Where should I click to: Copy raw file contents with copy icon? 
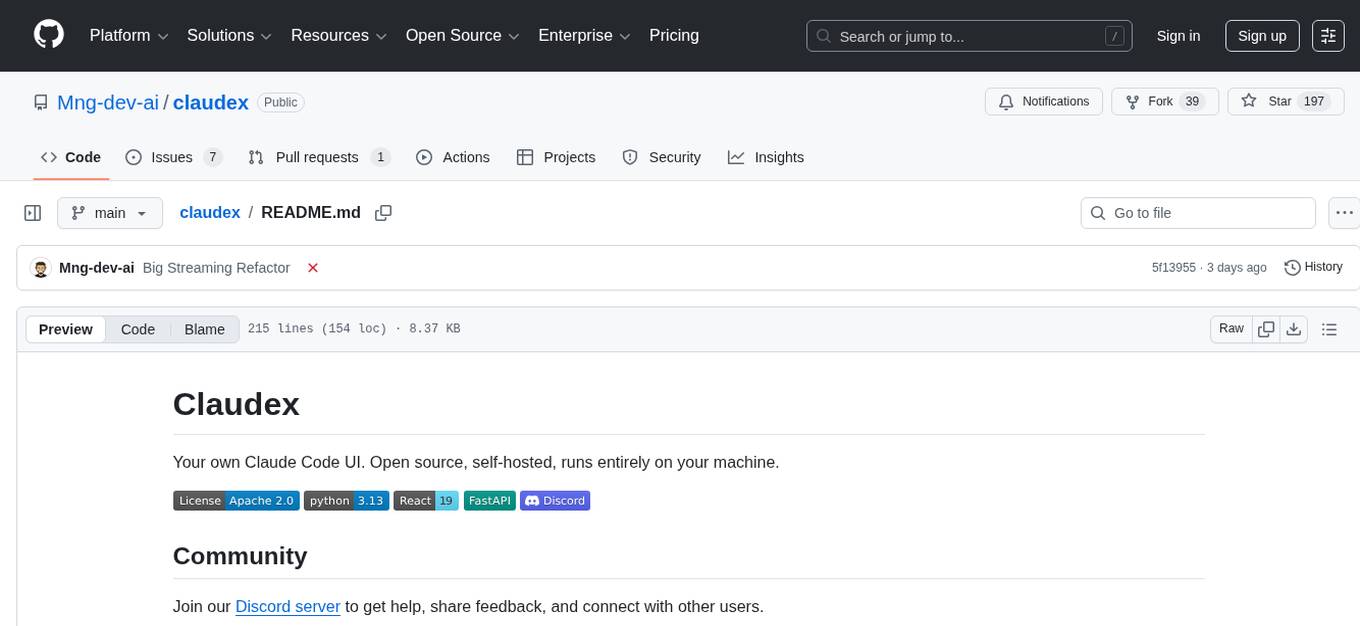point(1266,328)
